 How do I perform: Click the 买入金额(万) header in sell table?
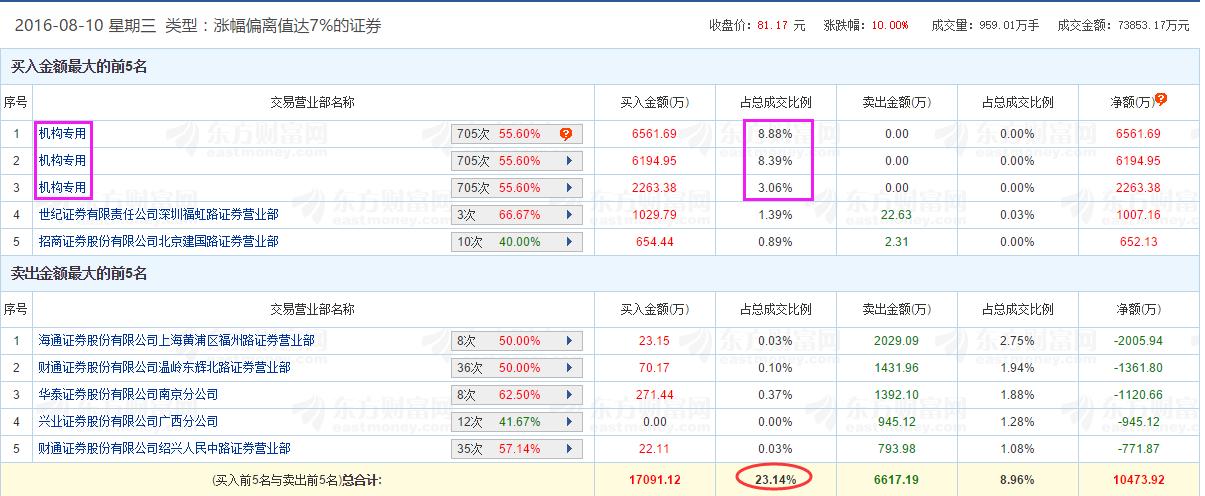[x=654, y=309]
